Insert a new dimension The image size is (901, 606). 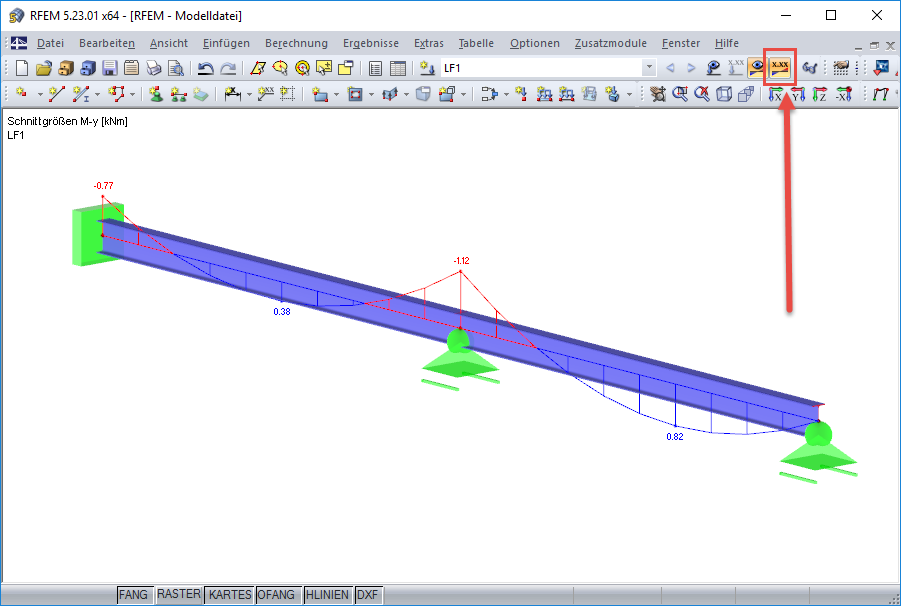pos(232,94)
